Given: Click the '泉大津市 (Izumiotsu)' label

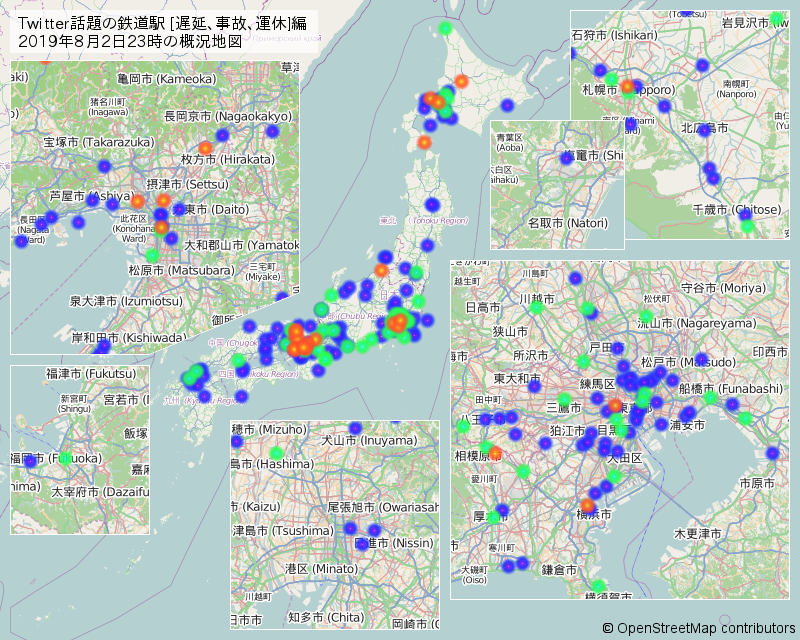Looking at the screenshot, I should pos(126,301).
